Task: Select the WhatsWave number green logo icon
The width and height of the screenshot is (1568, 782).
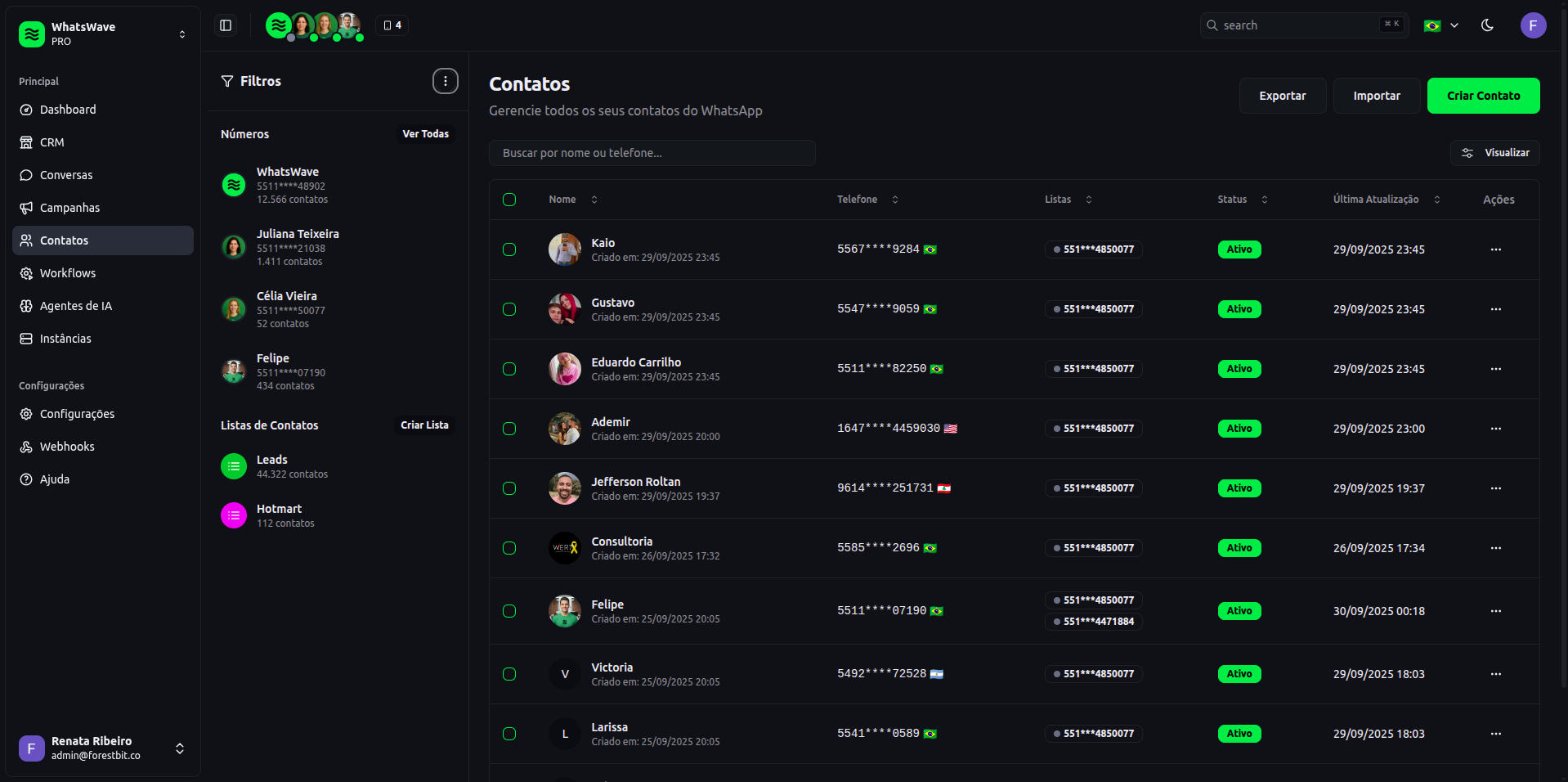Action: (x=234, y=185)
